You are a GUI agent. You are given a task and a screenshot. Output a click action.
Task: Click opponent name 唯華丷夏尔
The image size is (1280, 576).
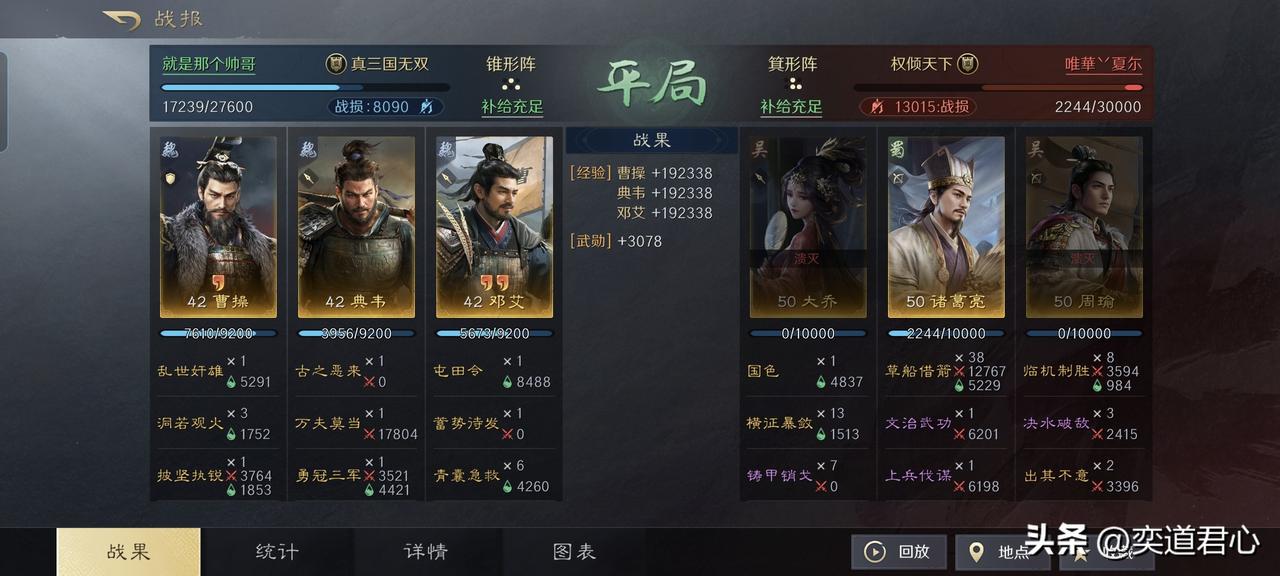click(x=1103, y=64)
